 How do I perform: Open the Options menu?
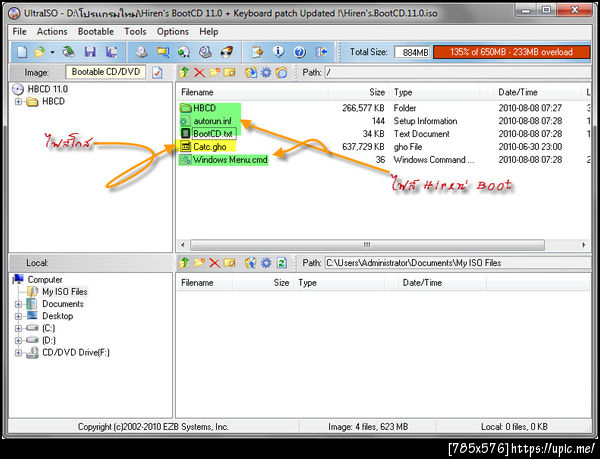[173, 32]
